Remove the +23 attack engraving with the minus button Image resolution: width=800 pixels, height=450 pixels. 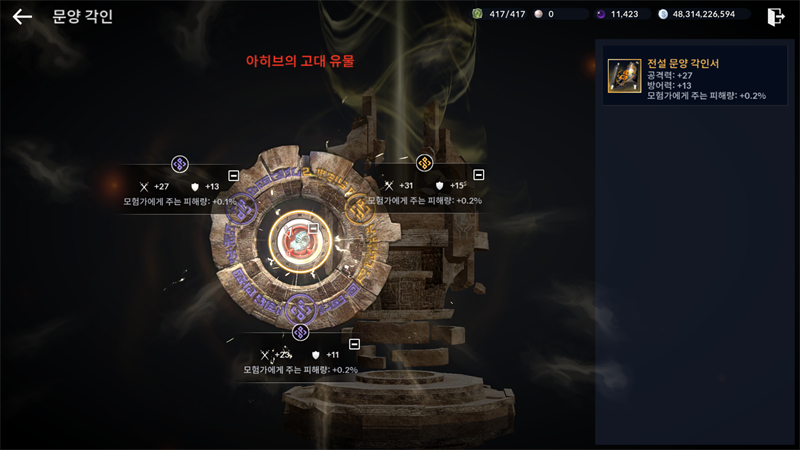pyautogui.click(x=354, y=344)
